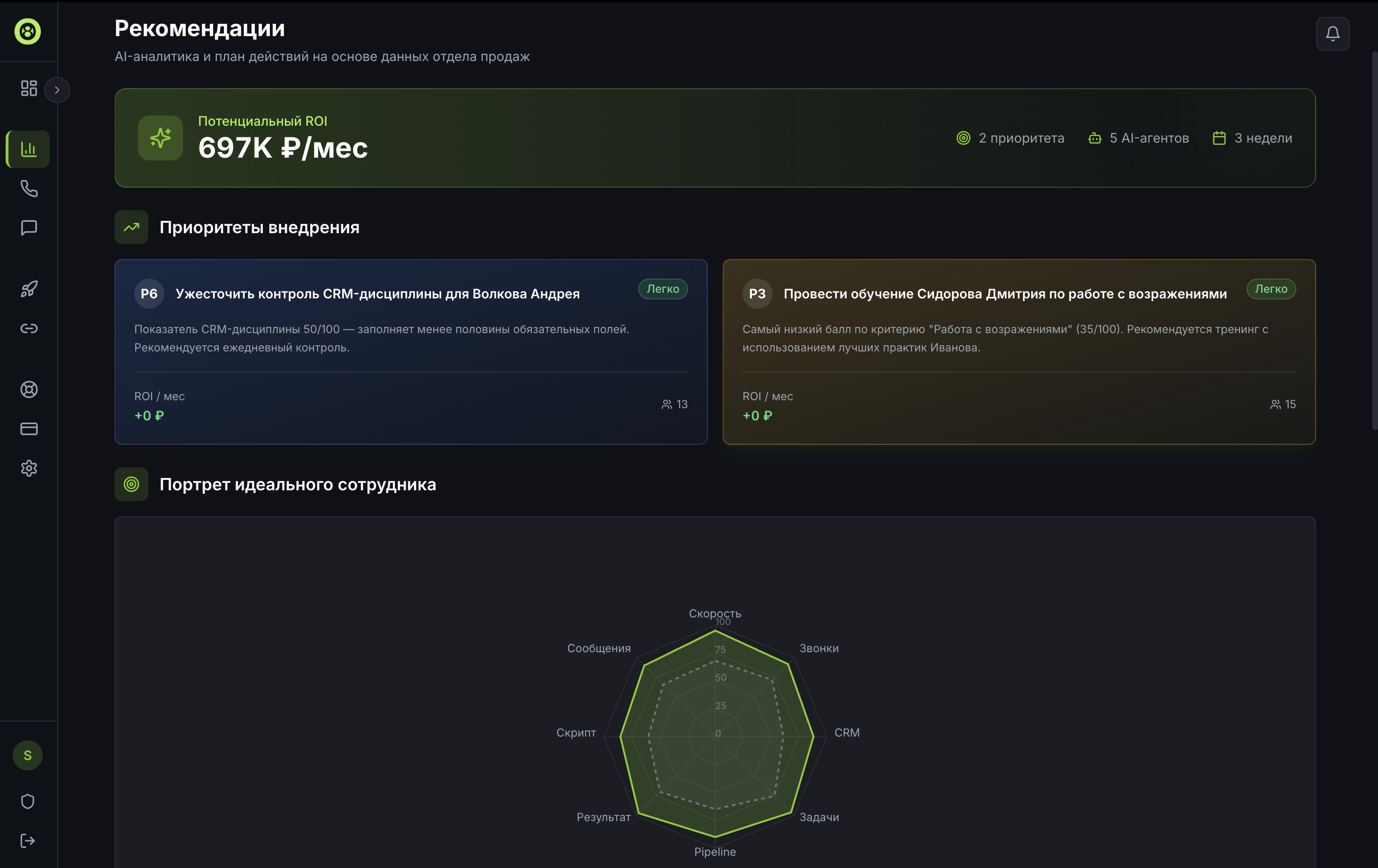This screenshot has height=868, width=1378.
Task: Open the shield security icon
Action: [x=28, y=801]
